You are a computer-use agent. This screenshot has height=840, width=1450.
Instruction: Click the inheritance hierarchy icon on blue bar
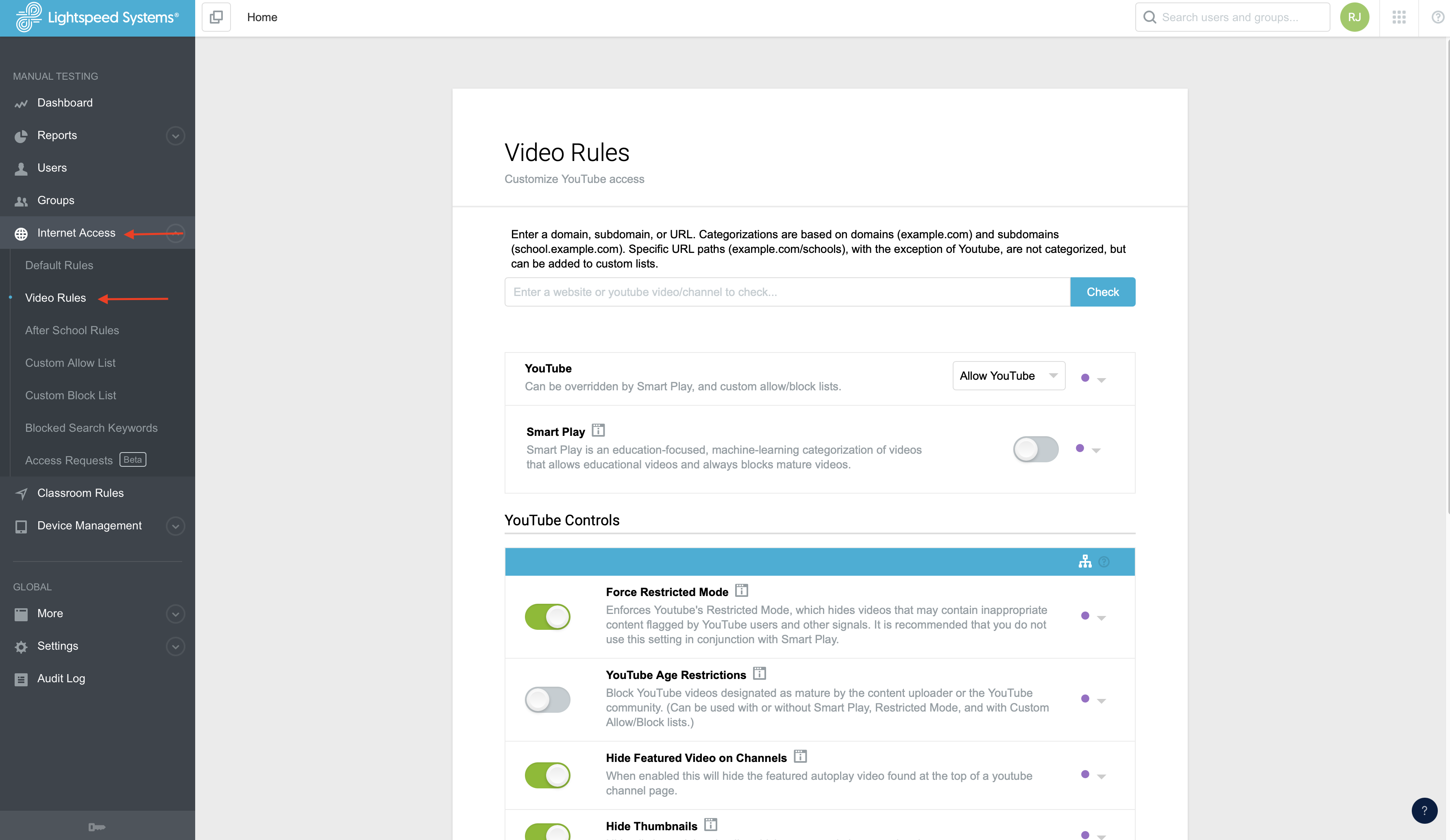(1085, 561)
